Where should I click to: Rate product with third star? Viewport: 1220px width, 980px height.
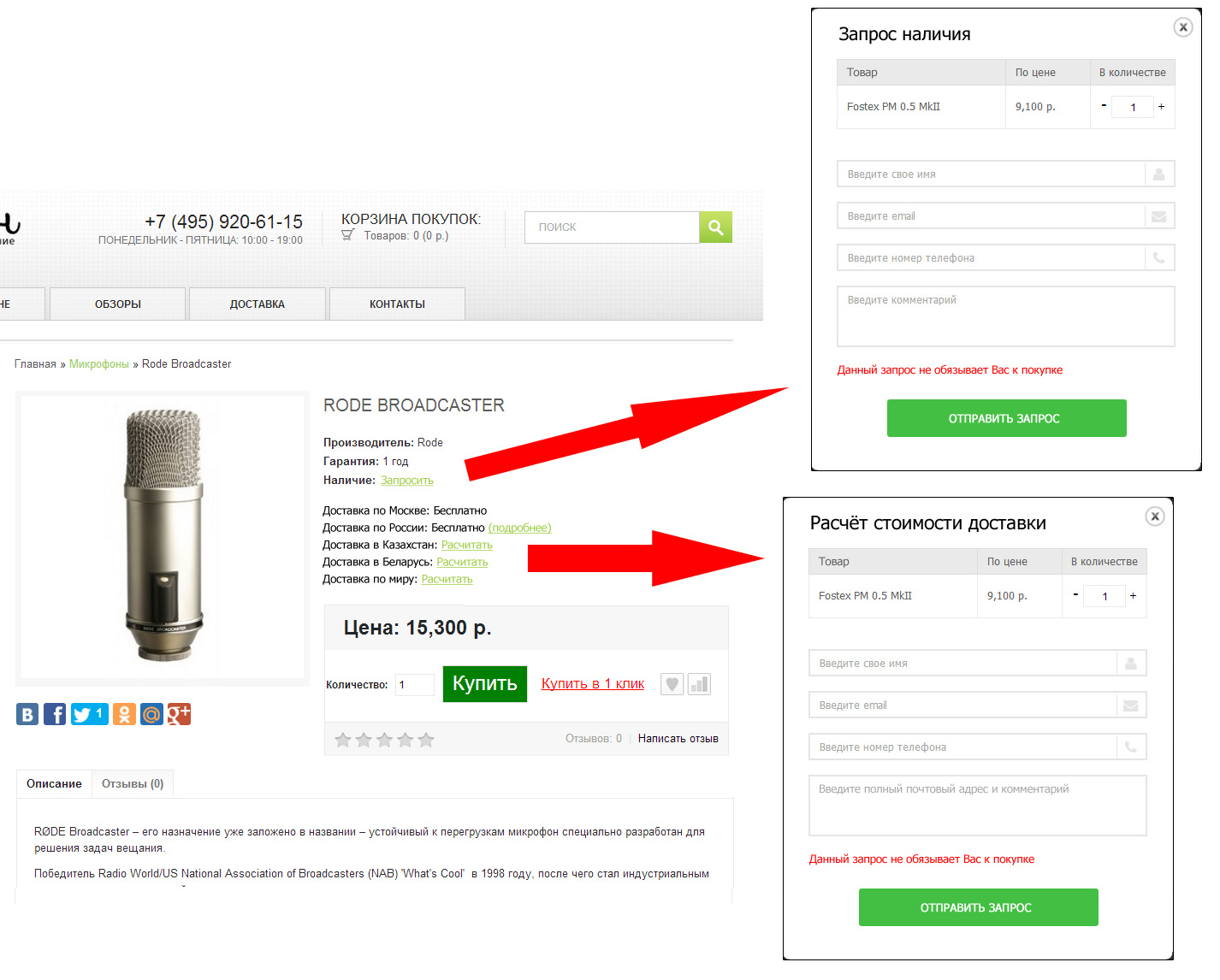(x=385, y=740)
